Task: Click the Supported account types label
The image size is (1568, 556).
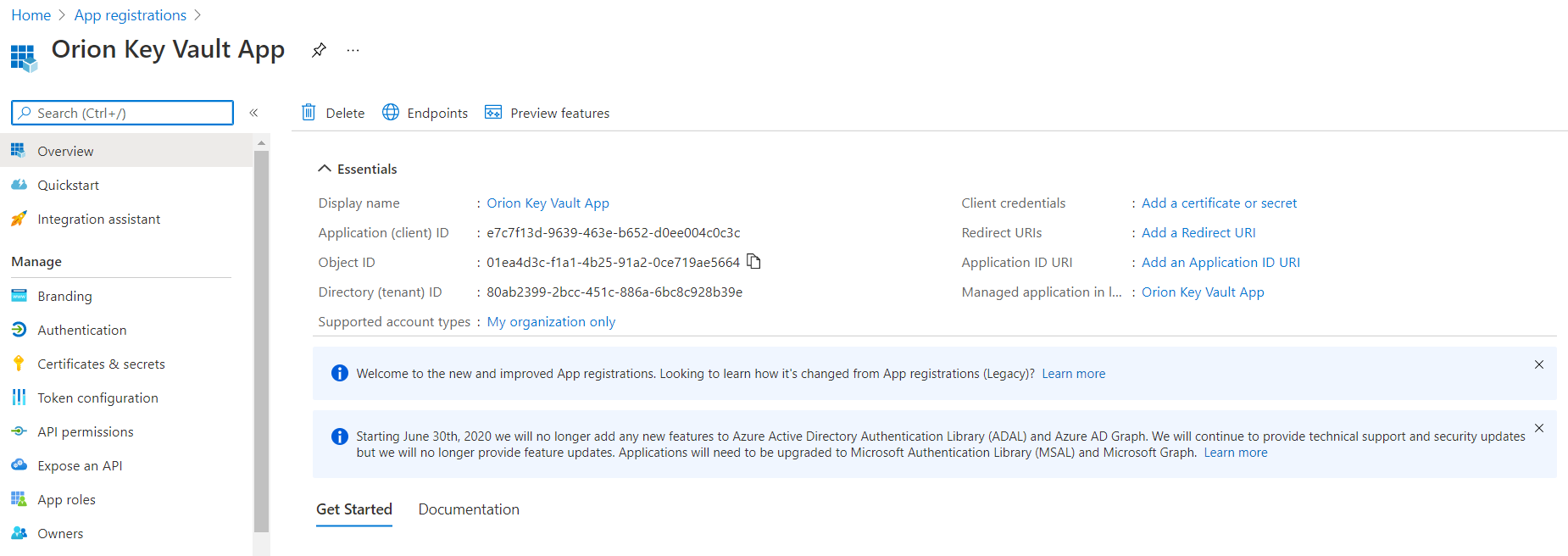Action: [x=394, y=321]
